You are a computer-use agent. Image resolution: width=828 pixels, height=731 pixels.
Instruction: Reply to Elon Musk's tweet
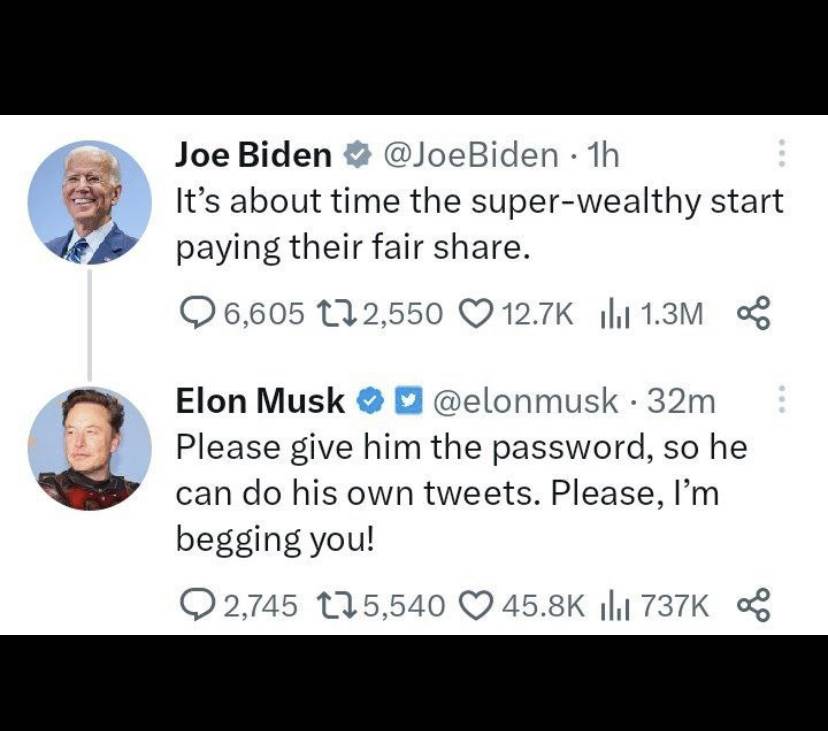193,604
